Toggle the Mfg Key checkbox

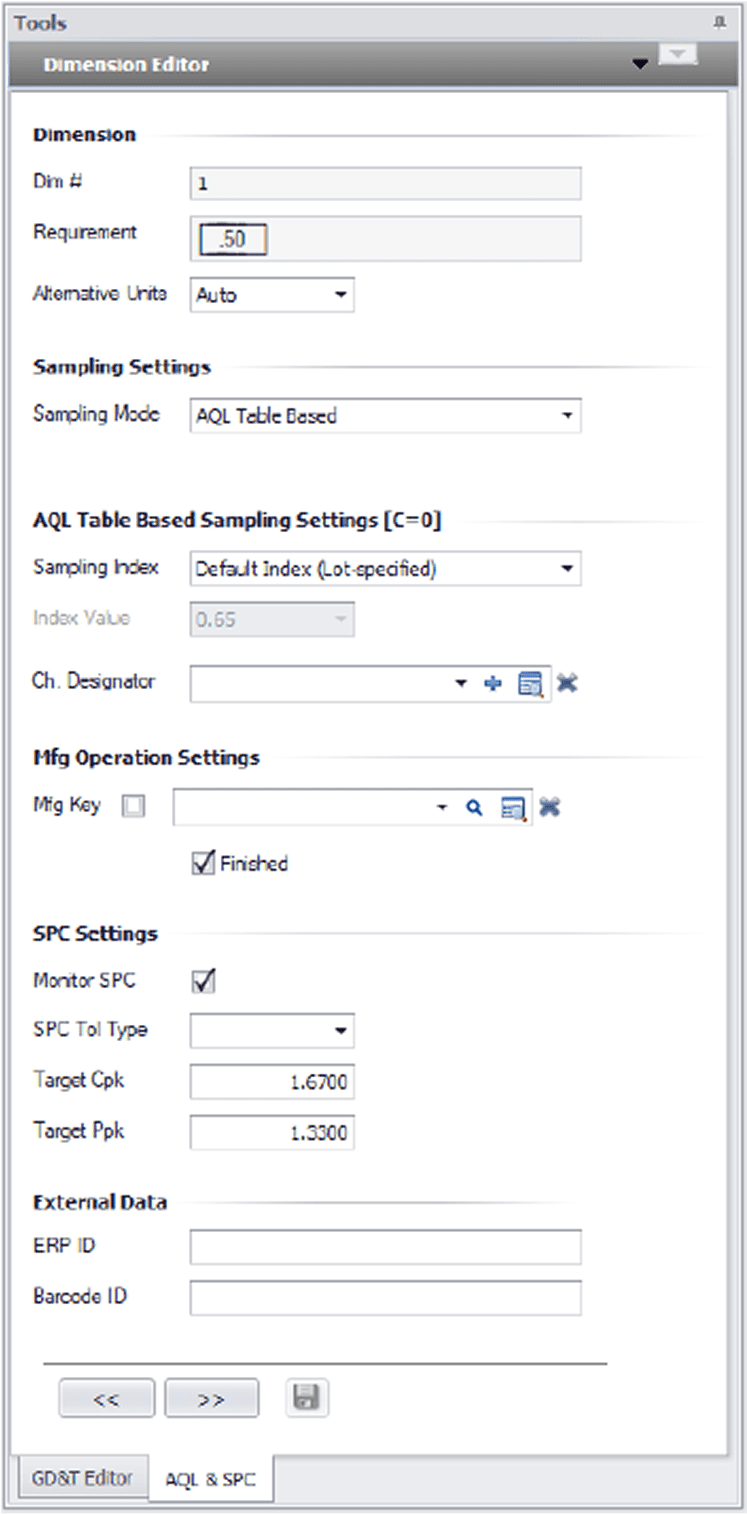coord(133,806)
